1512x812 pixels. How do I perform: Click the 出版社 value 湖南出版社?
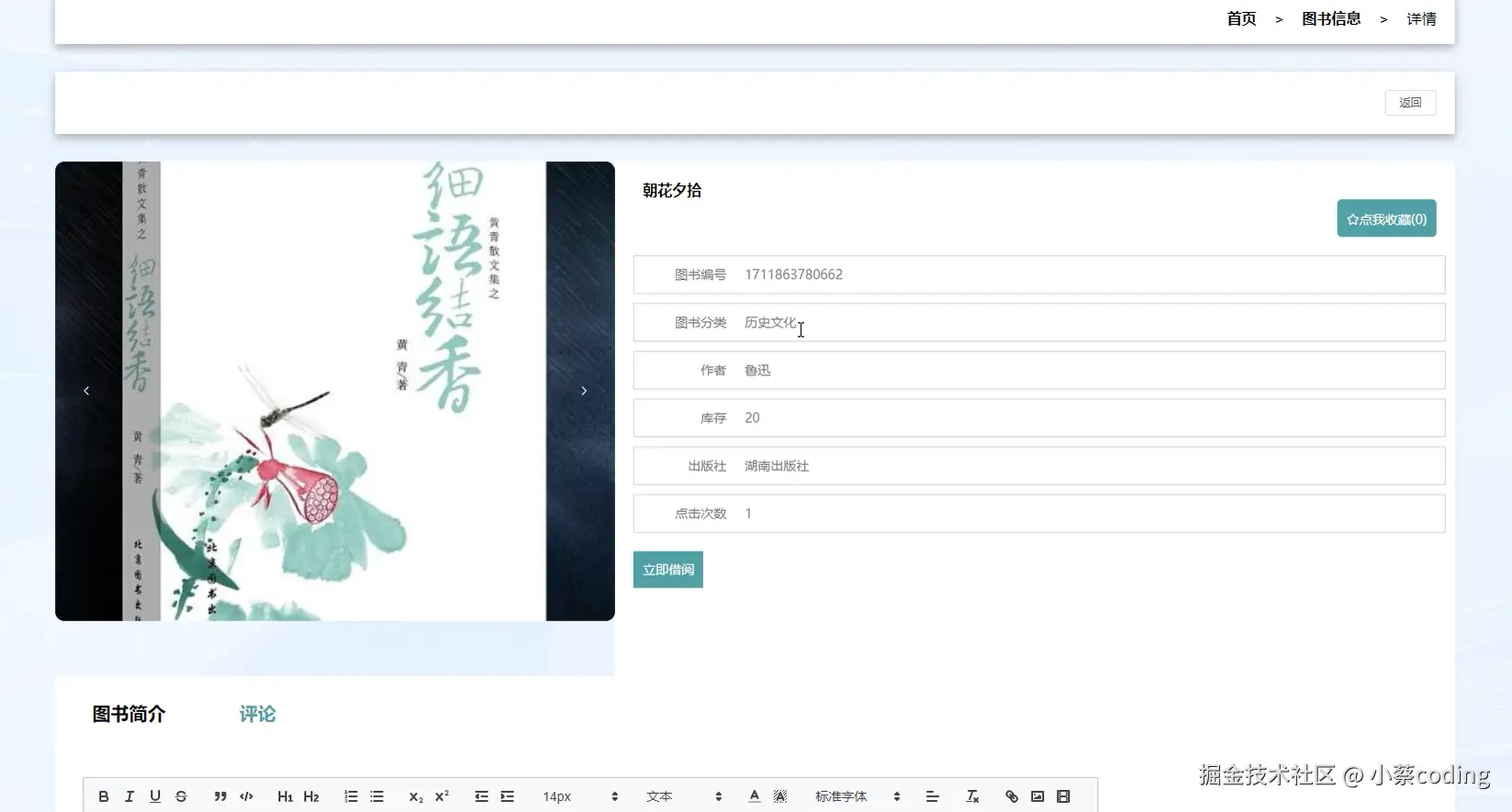(x=777, y=466)
